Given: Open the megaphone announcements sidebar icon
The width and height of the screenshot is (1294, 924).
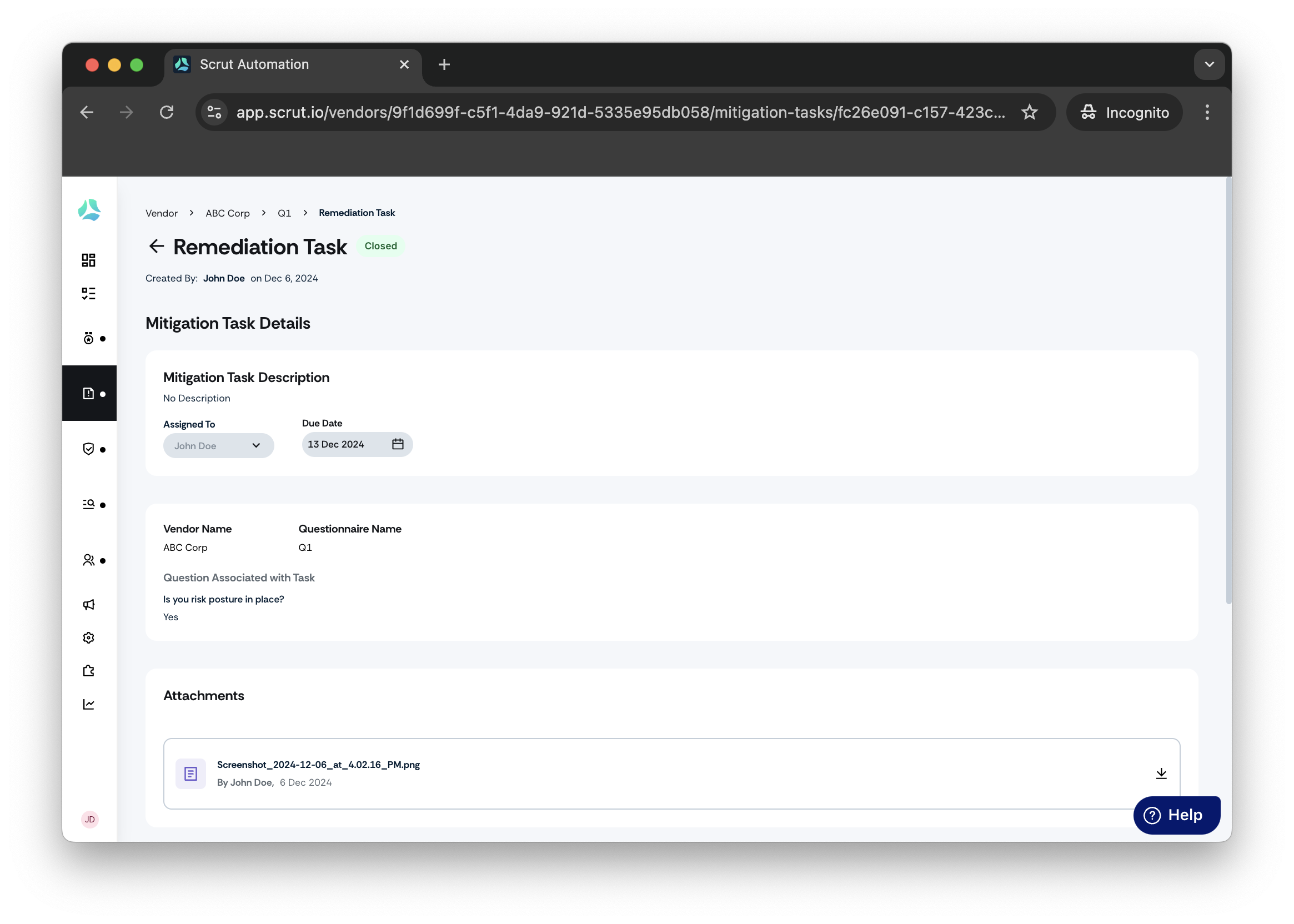Looking at the screenshot, I should [x=88, y=605].
